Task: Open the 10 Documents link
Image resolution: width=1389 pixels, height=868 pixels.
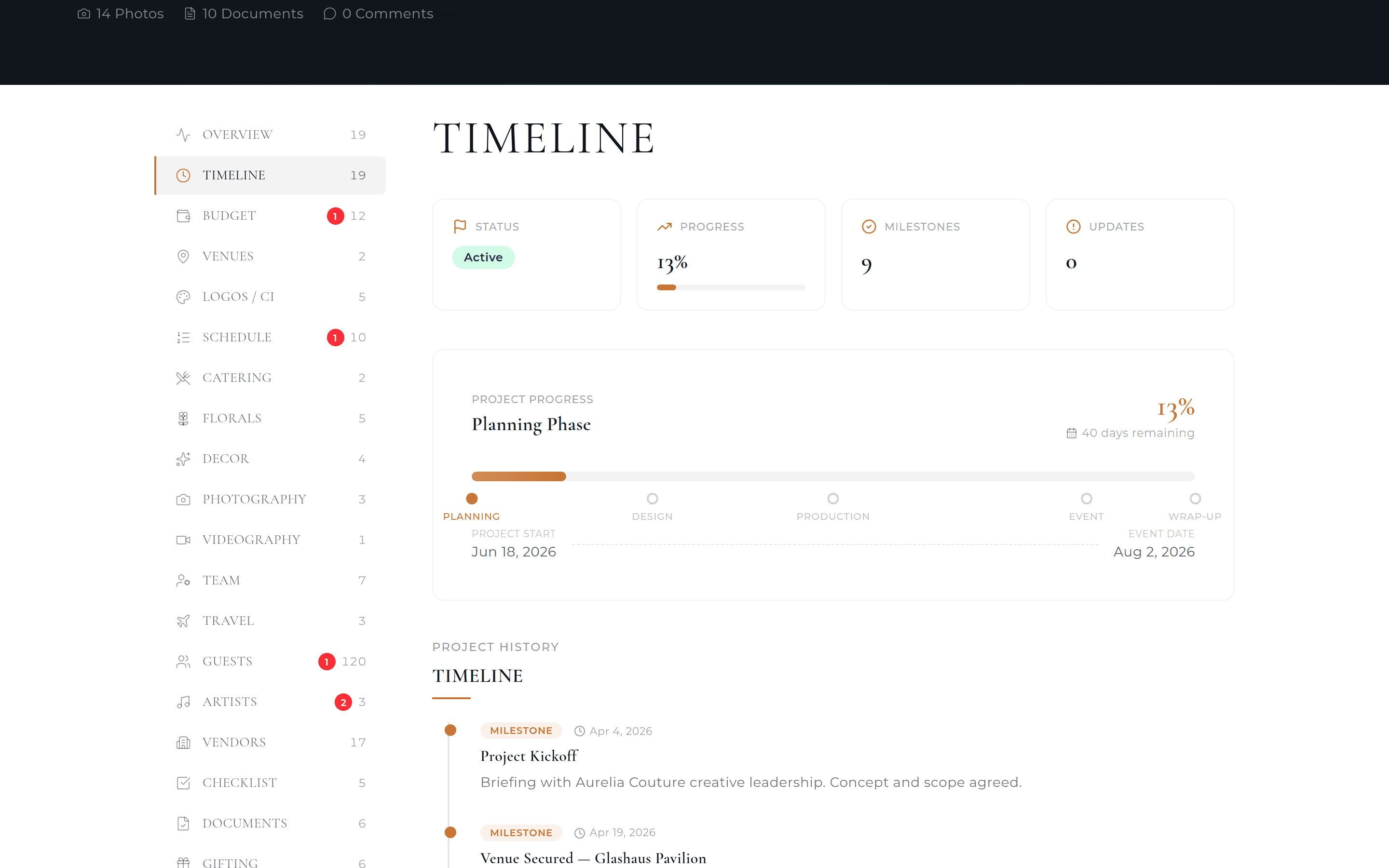Action: pos(244,14)
